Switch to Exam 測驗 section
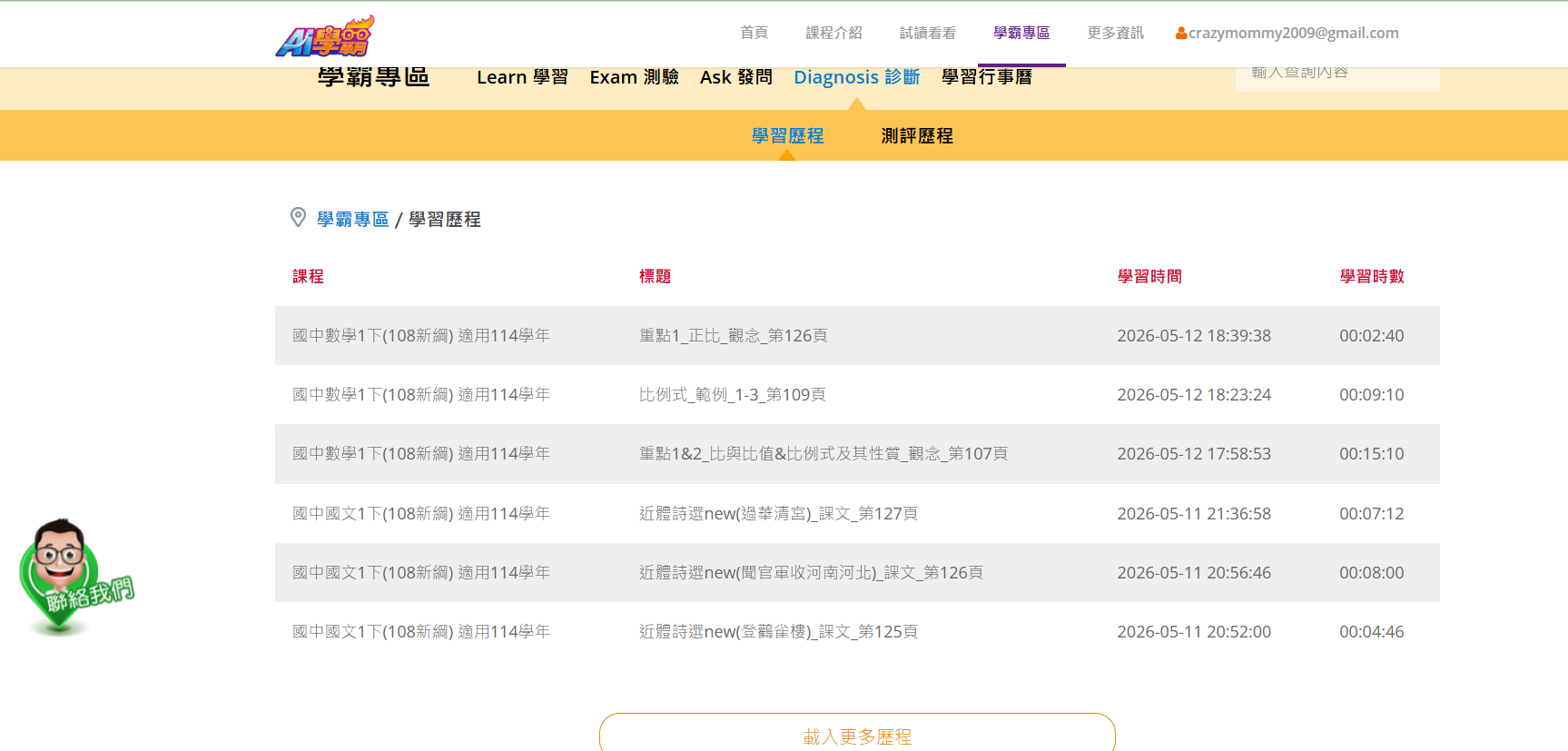Viewport: 1568px width, 751px height. (634, 77)
